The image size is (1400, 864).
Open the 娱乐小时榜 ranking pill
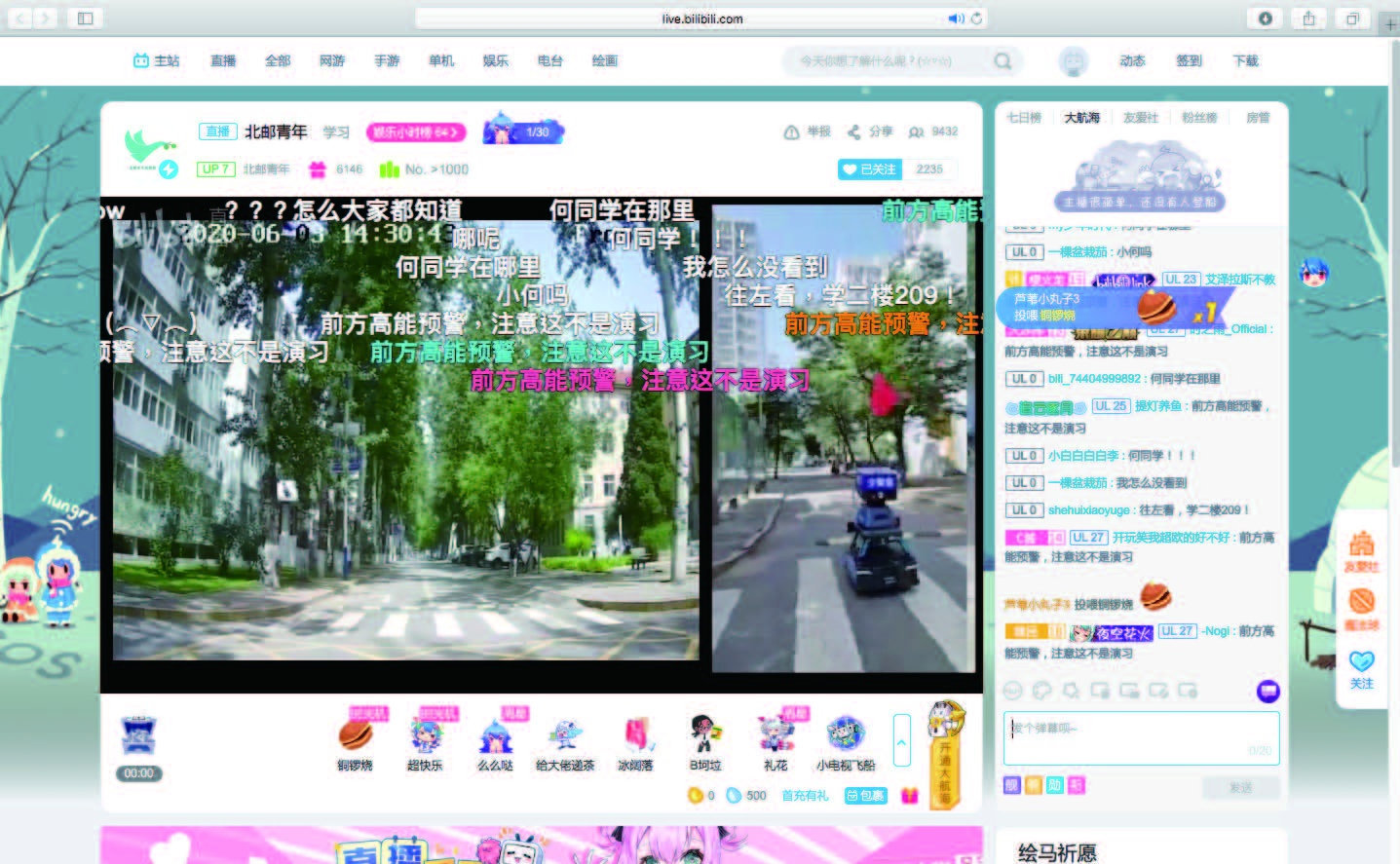(416, 132)
